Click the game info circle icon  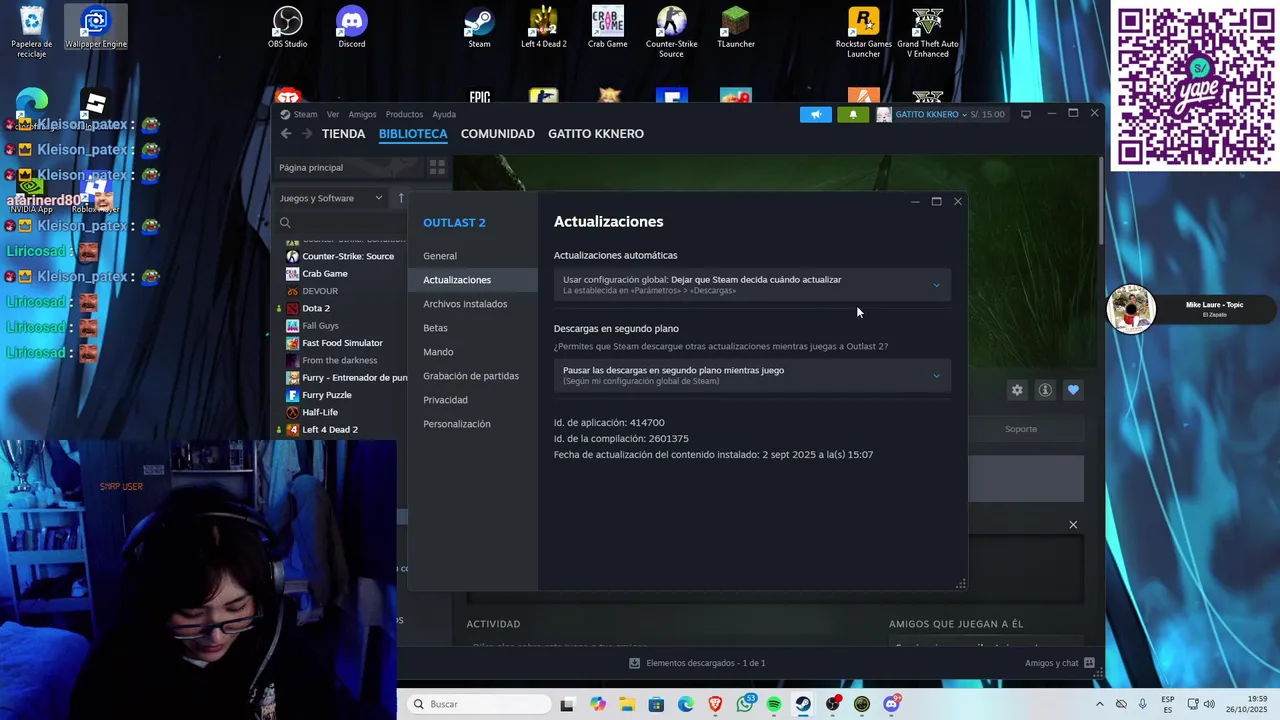coord(1045,390)
